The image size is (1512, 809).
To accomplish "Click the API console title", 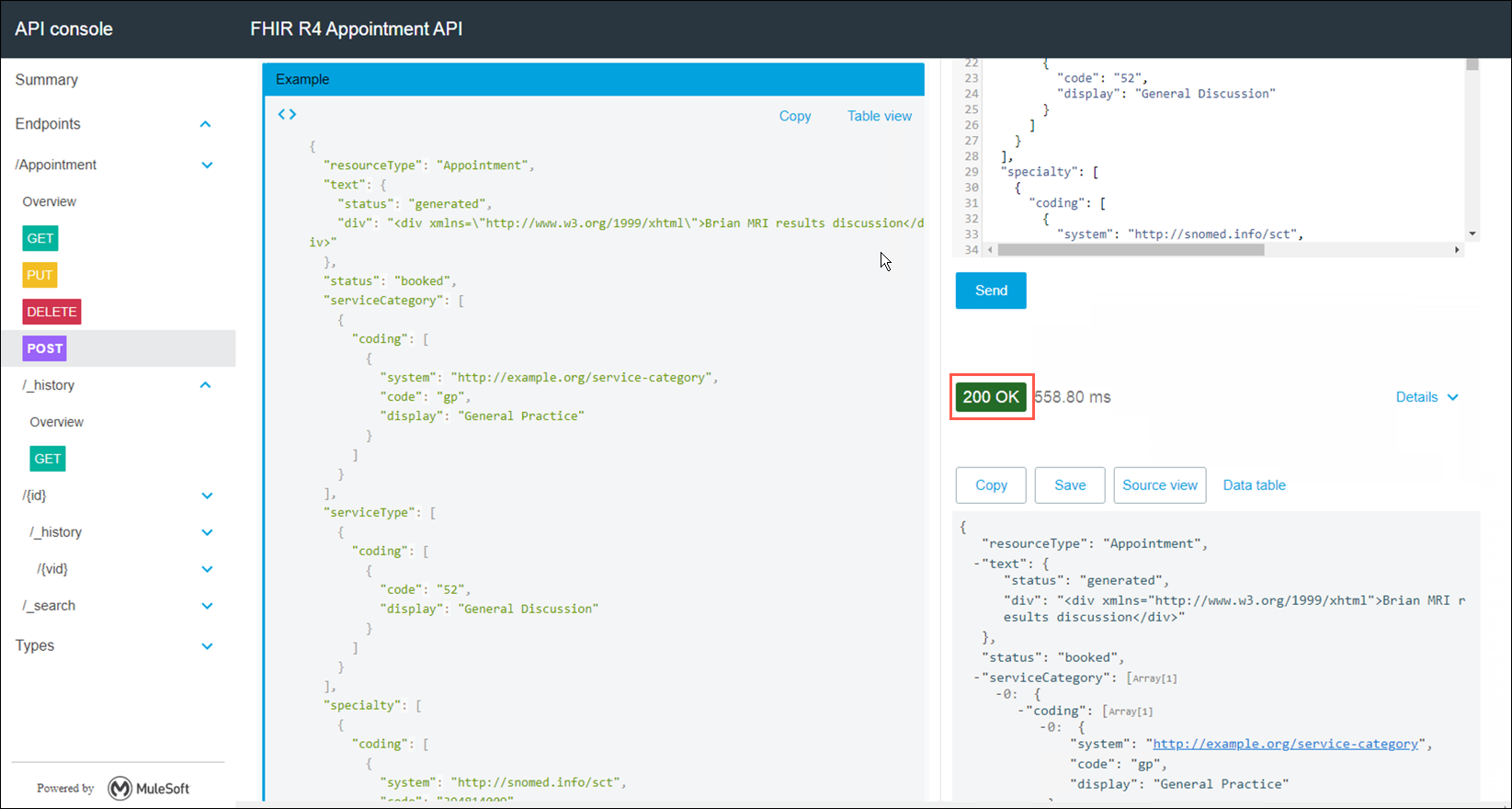I will (63, 28).
